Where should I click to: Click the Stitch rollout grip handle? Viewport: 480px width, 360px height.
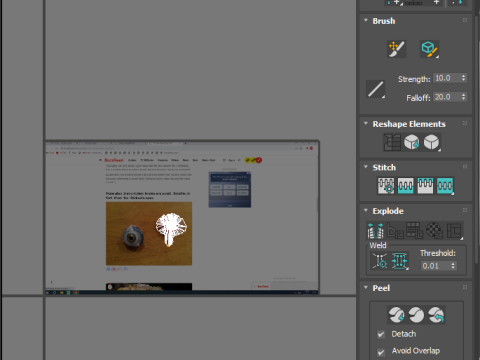(x=465, y=167)
